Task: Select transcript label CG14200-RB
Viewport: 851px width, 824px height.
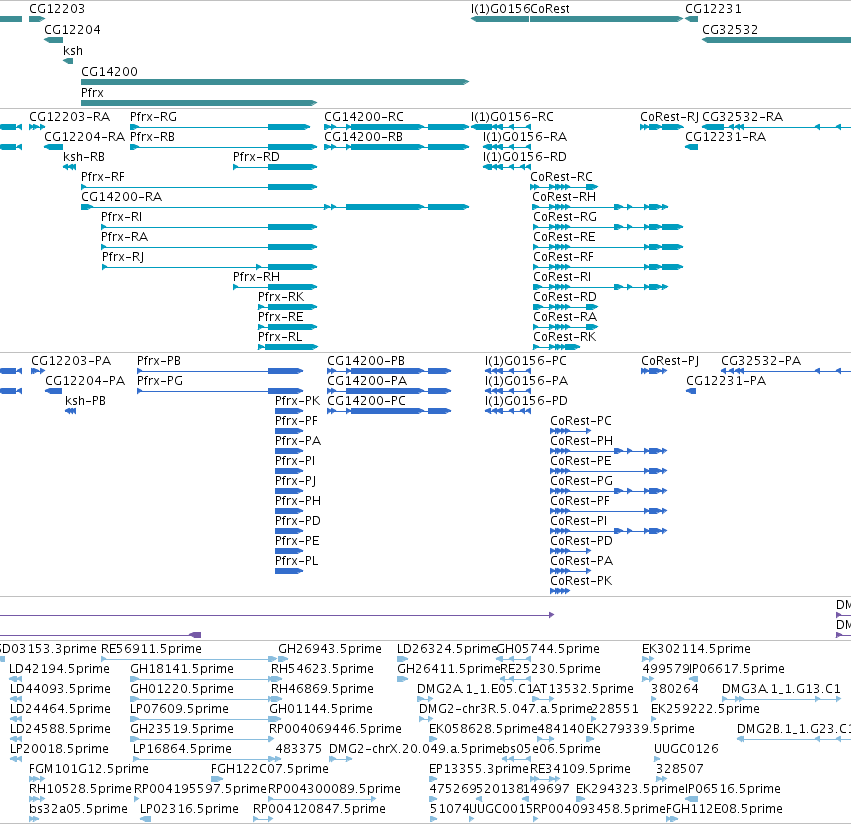Action: coord(363,137)
